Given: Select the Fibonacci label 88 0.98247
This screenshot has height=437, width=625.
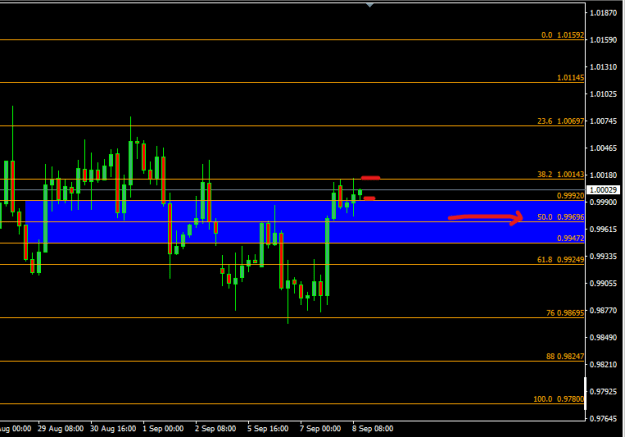Looking at the screenshot, I should tap(565, 356).
